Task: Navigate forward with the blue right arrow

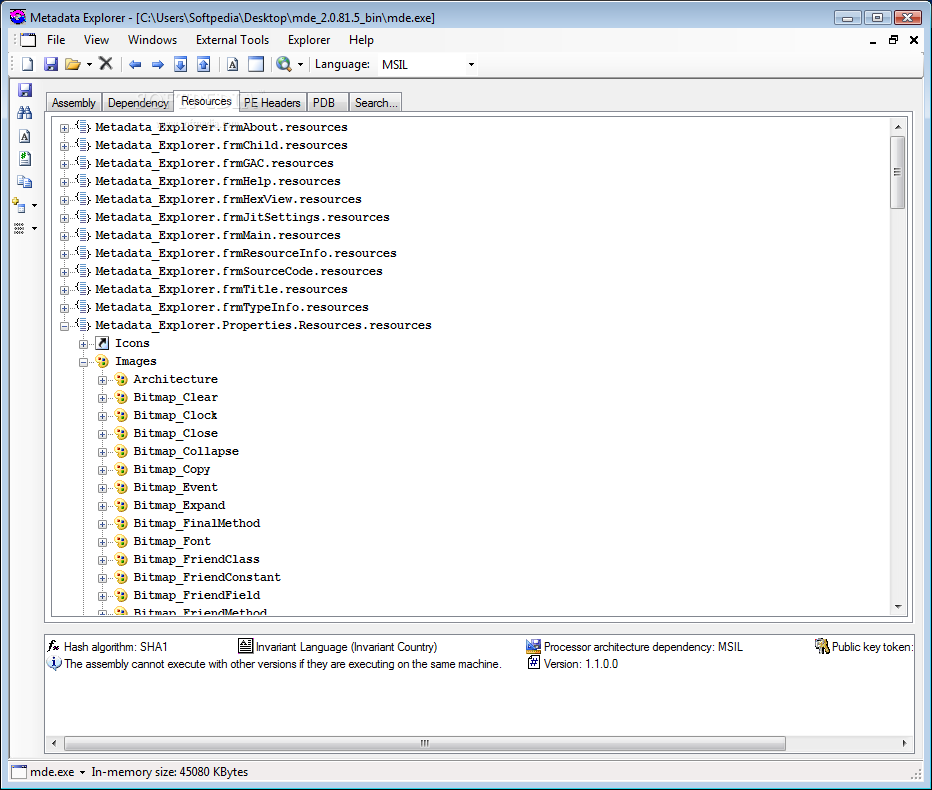Action: [x=158, y=64]
